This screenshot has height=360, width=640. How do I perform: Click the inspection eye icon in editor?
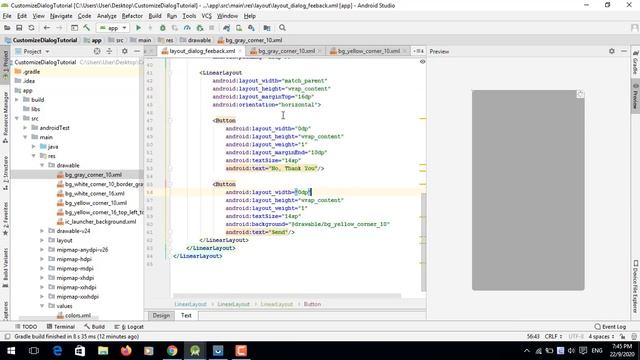point(422,62)
